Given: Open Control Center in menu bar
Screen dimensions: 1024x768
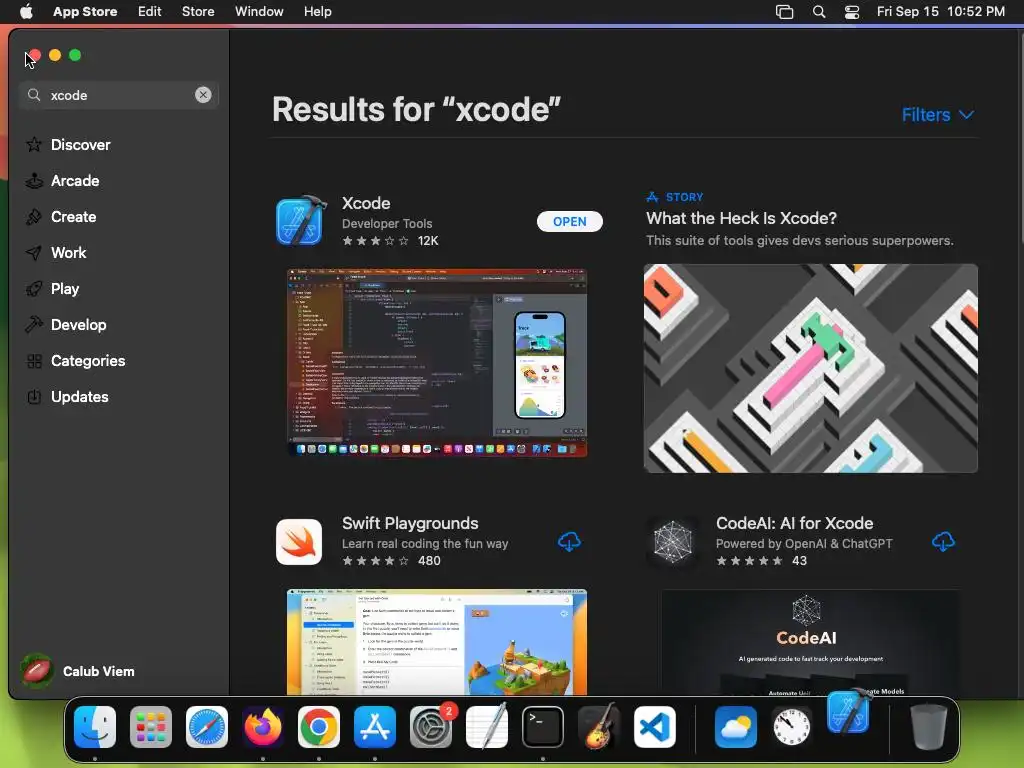Looking at the screenshot, I should 852,12.
